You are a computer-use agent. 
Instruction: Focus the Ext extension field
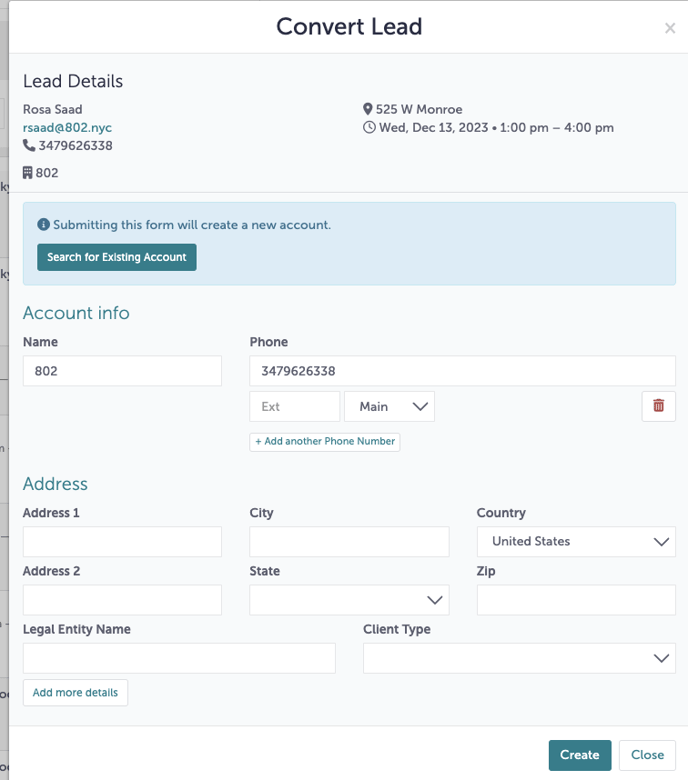tap(294, 406)
